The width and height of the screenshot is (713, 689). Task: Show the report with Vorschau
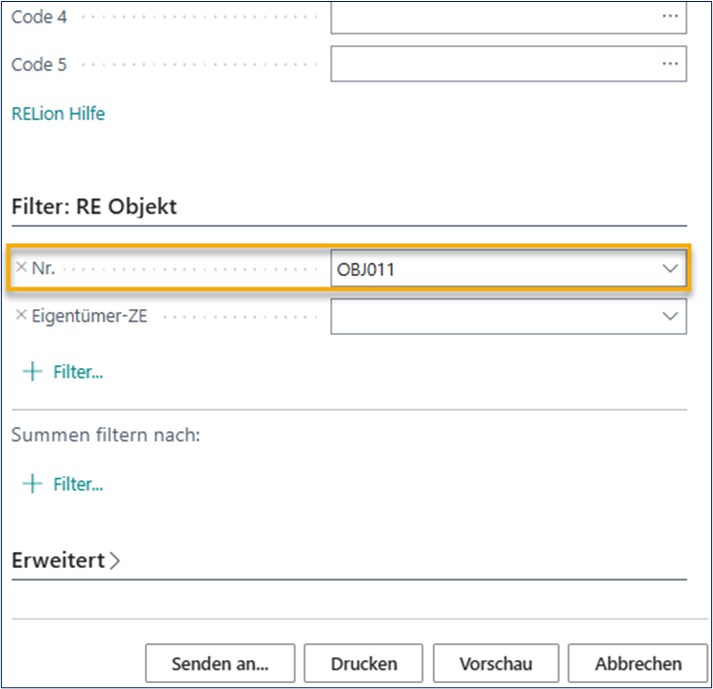(495, 663)
